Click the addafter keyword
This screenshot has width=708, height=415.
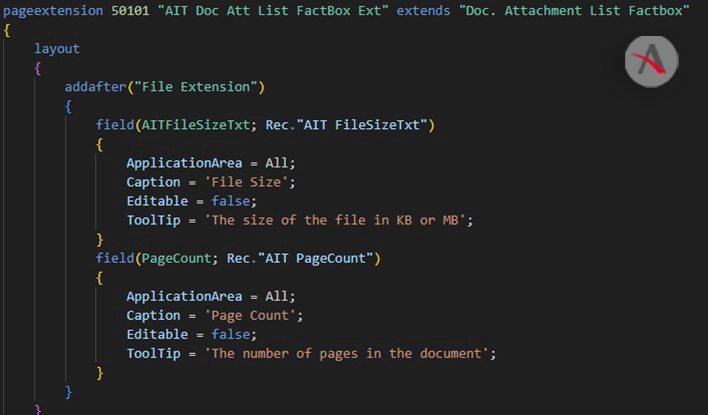click(100, 87)
